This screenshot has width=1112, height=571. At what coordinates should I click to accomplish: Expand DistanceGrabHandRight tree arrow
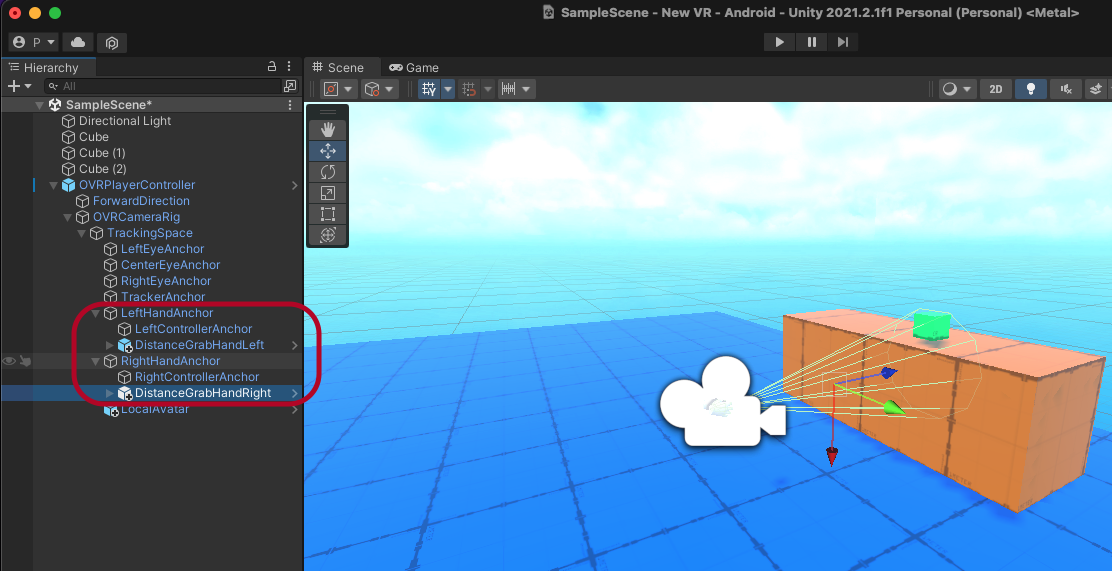coord(110,393)
